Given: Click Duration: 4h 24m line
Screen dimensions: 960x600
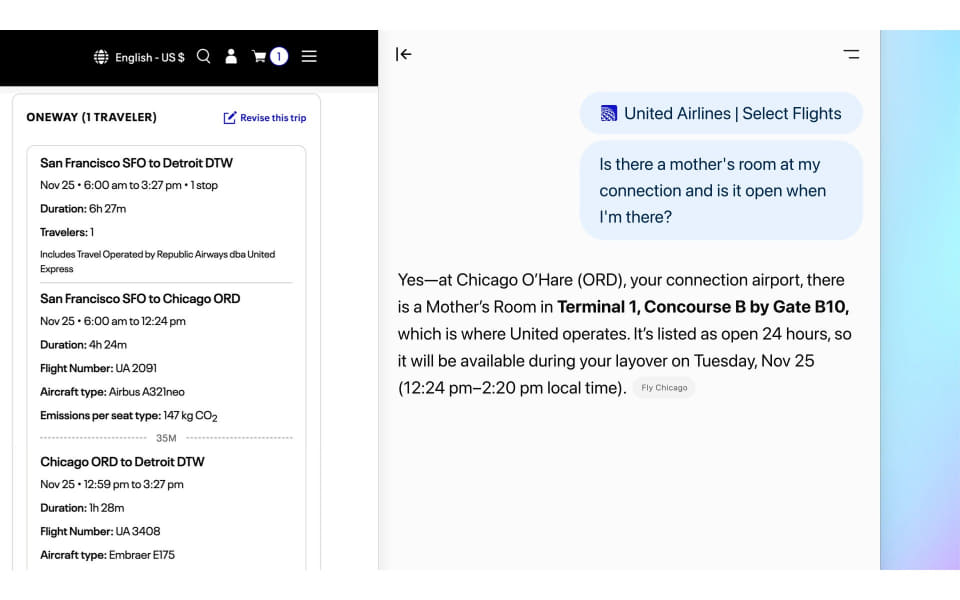Looking at the screenshot, I should [83, 345].
